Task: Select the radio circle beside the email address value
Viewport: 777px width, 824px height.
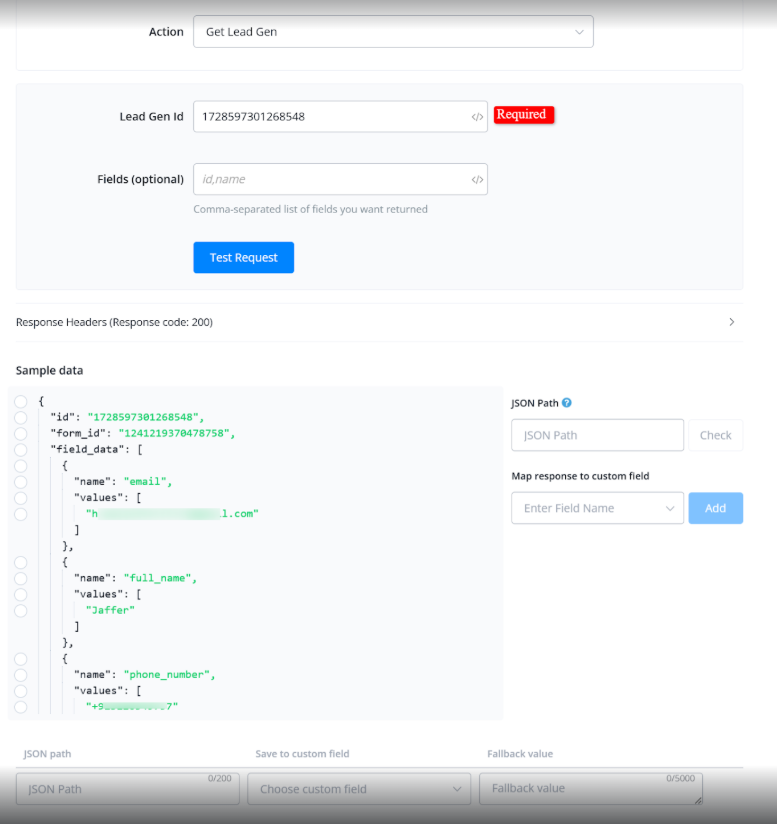Action: pos(21,513)
